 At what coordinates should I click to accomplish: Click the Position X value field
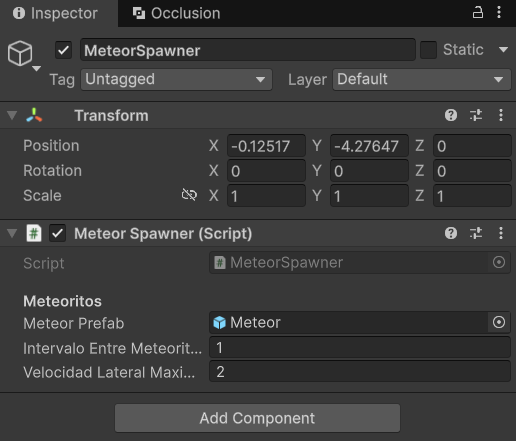[x=266, y=146]
